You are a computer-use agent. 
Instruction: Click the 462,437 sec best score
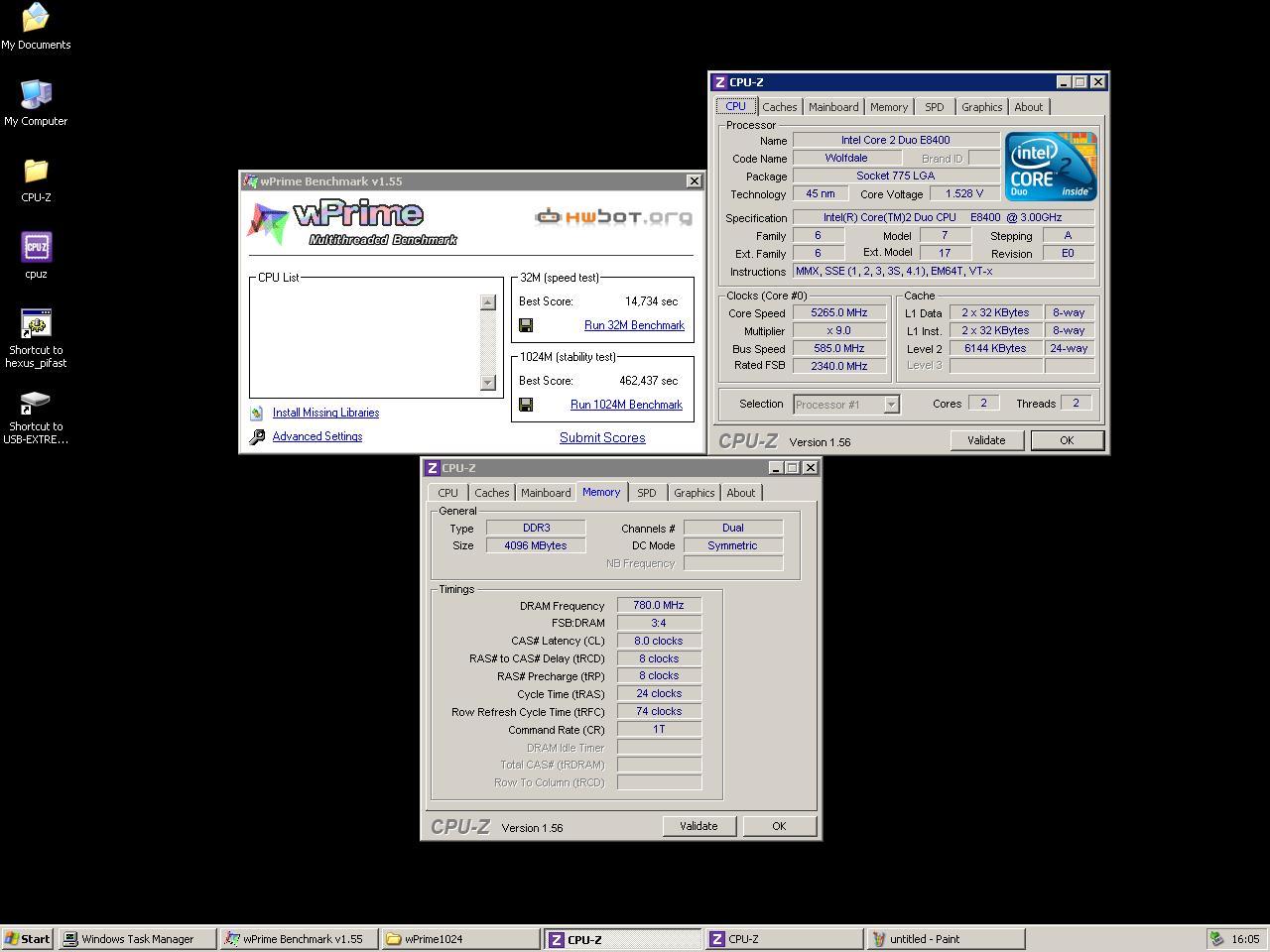tap(649, 381)
